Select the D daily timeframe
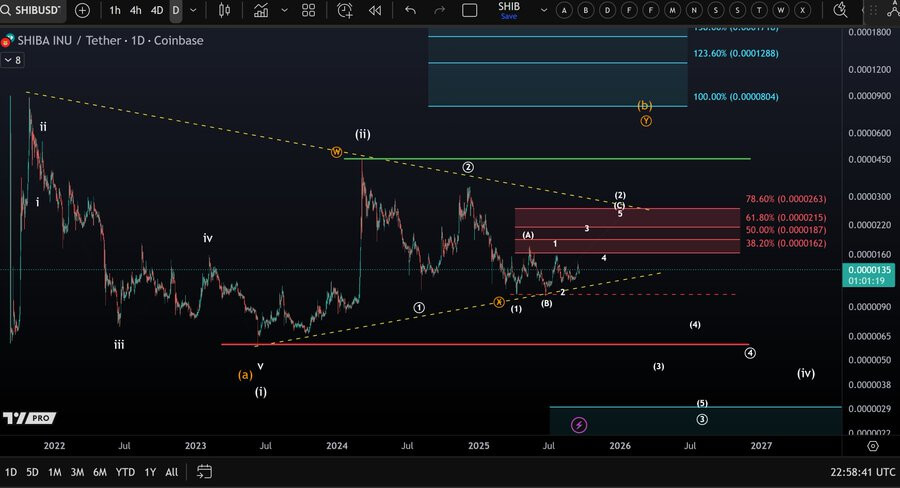Image resolution: width=900 pixels, height=488 pixels. click(x=176, y=10)
